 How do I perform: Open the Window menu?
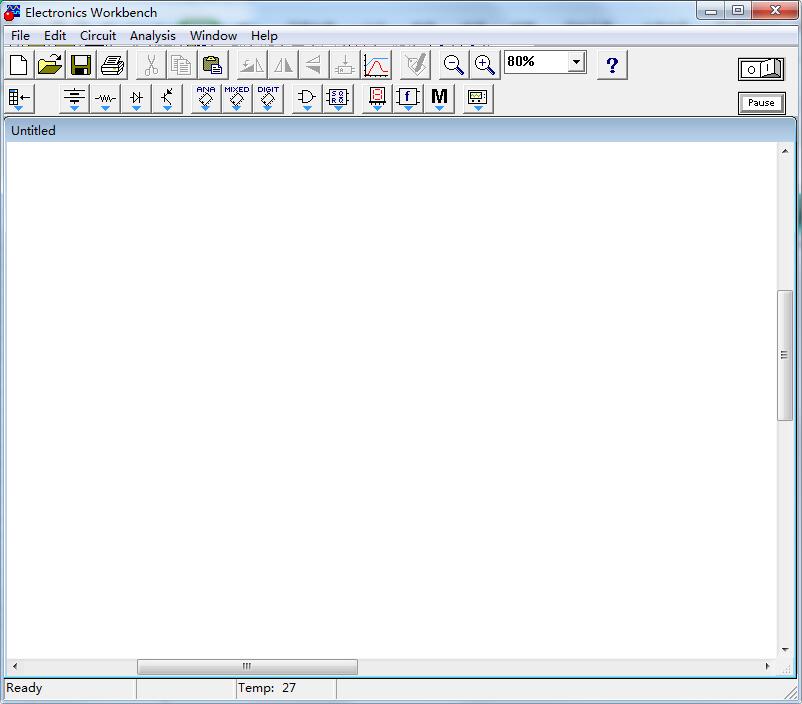[213, 36]
